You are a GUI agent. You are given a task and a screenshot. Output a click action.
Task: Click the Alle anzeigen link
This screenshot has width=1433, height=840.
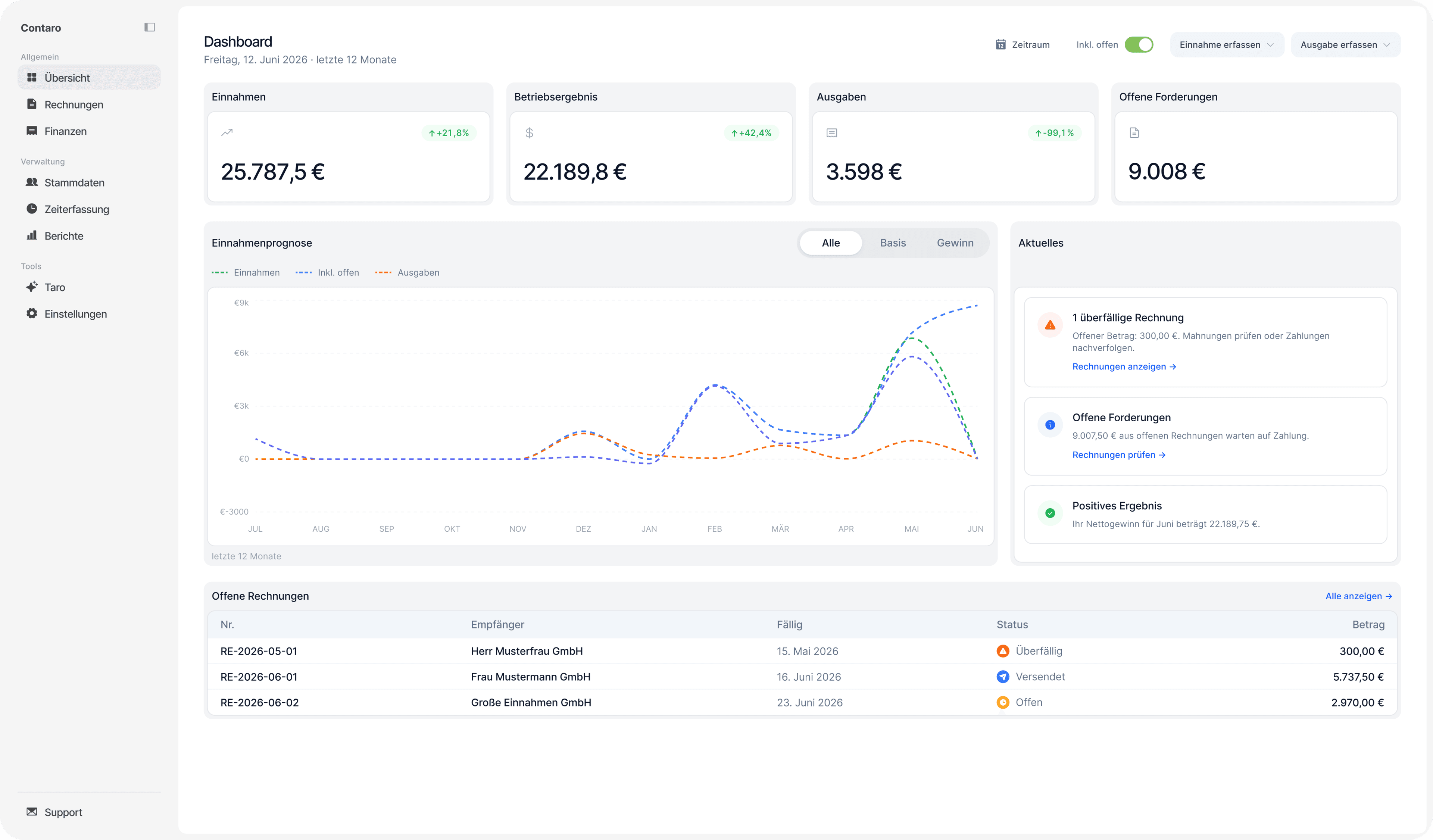point(1359,596)
